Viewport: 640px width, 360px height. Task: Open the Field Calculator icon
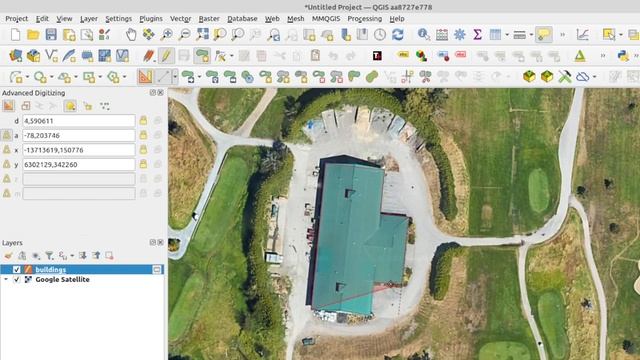point(442,35)
